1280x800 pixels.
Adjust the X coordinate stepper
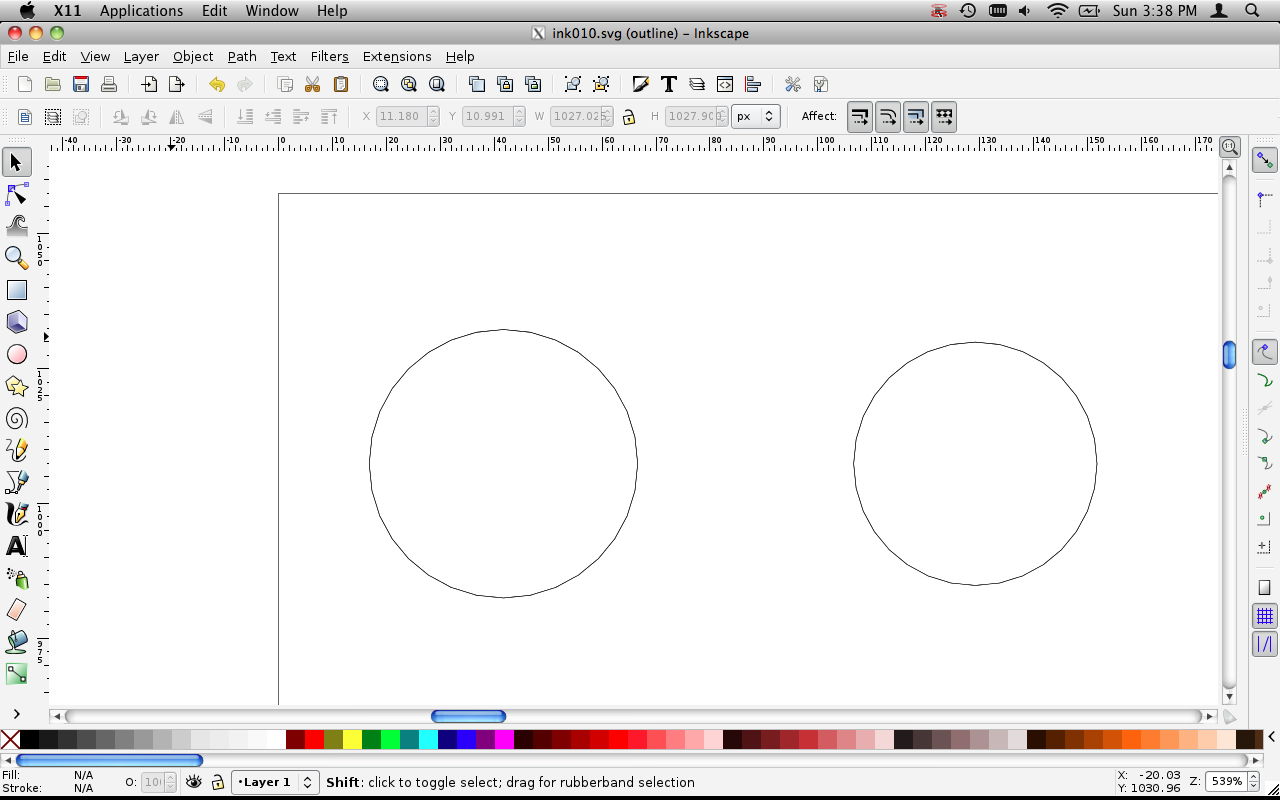tap(433, 116)
